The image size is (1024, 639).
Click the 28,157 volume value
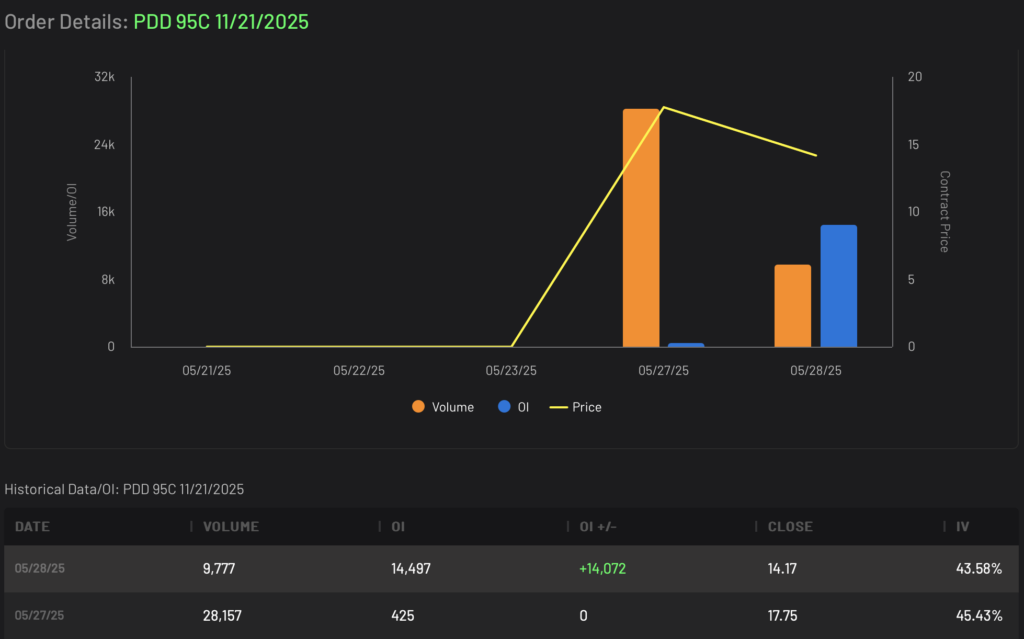[x=222, y=615]
